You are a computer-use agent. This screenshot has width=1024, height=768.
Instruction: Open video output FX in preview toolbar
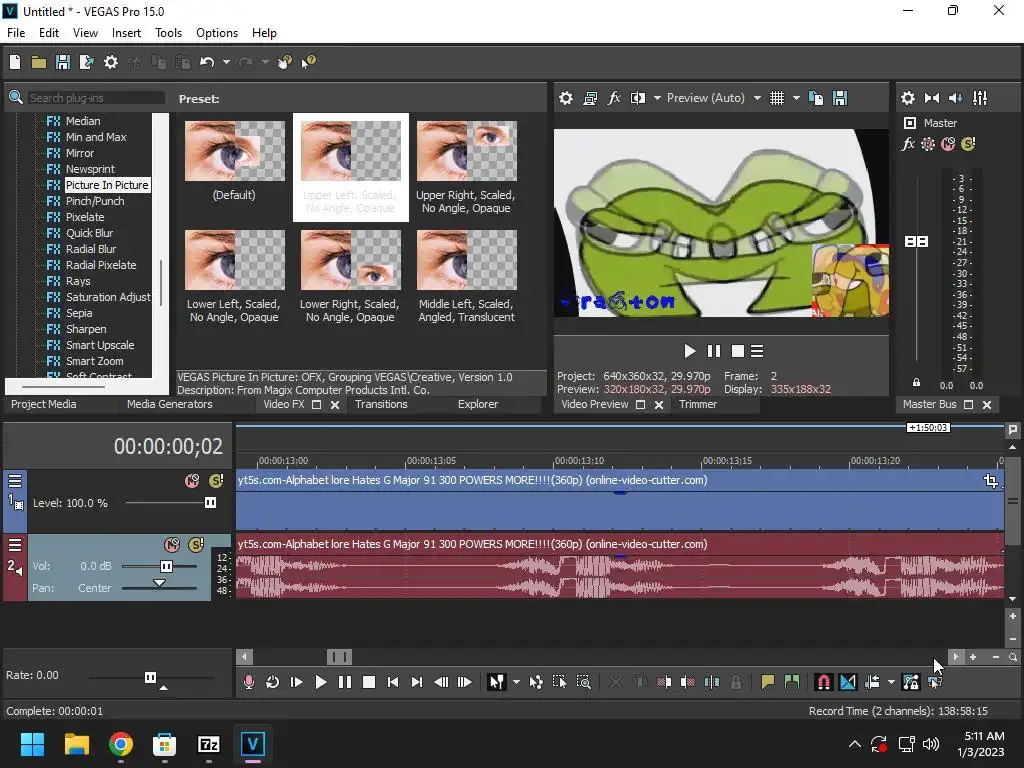click(x=614, y=98)
